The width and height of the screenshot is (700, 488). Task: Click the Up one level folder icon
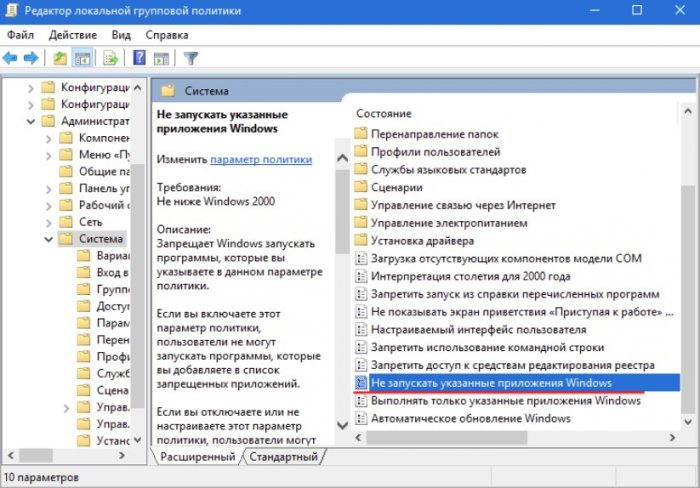pos(60,58)
